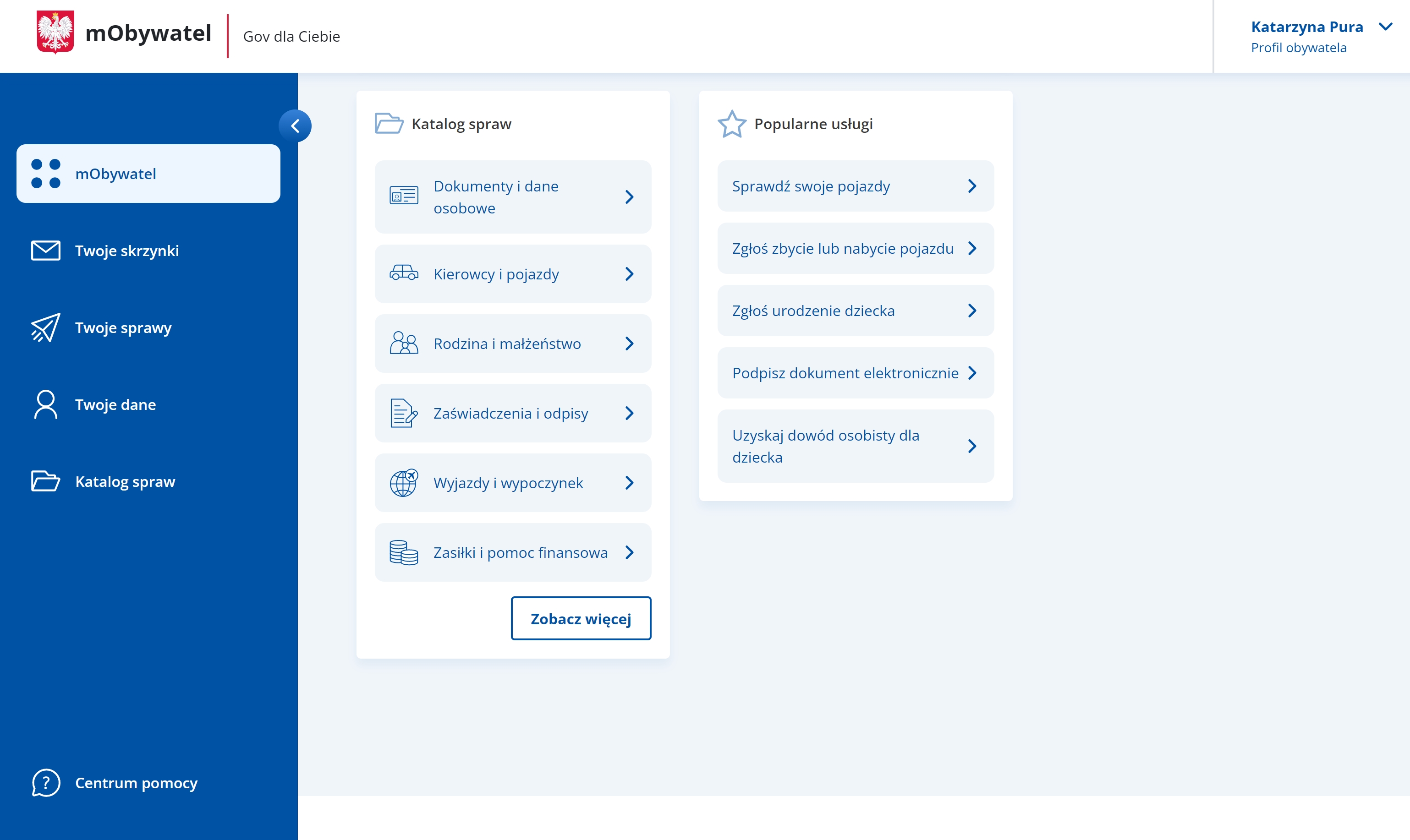
Task: Expand the Katarzyna Pura profile dropdown arrow
Action: (x=1386, y=27)
